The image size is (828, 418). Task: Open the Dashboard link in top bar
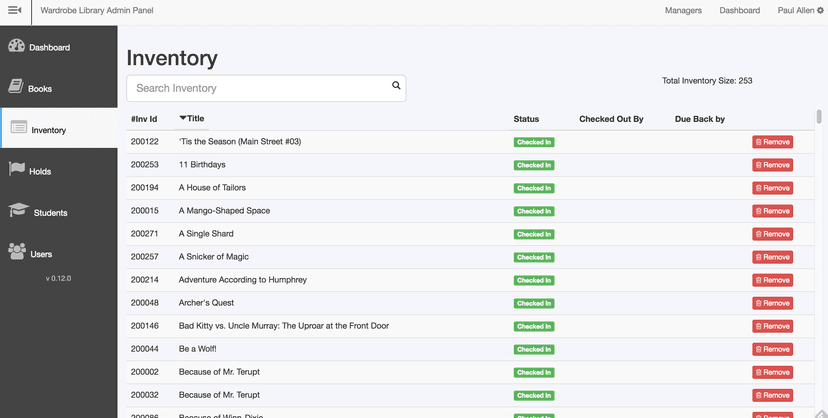740,11
